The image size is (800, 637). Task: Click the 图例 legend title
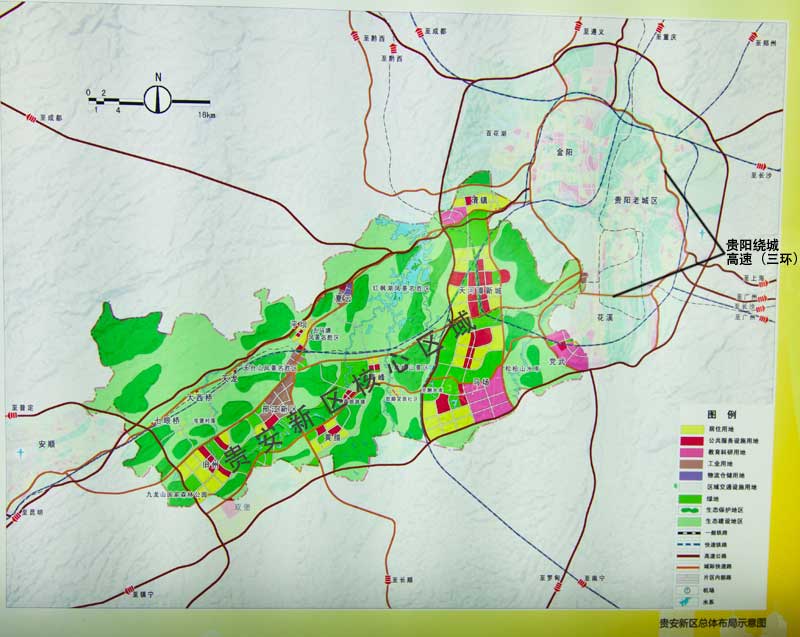tap(721, 413)
